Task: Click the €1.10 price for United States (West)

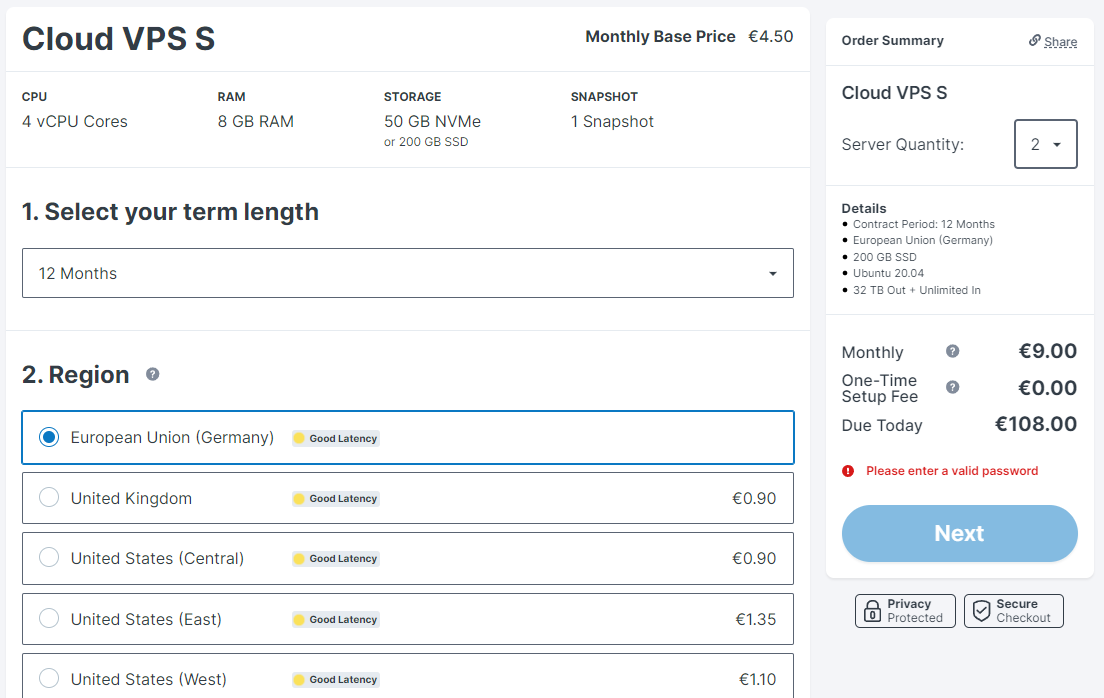Action: [757, 680]
